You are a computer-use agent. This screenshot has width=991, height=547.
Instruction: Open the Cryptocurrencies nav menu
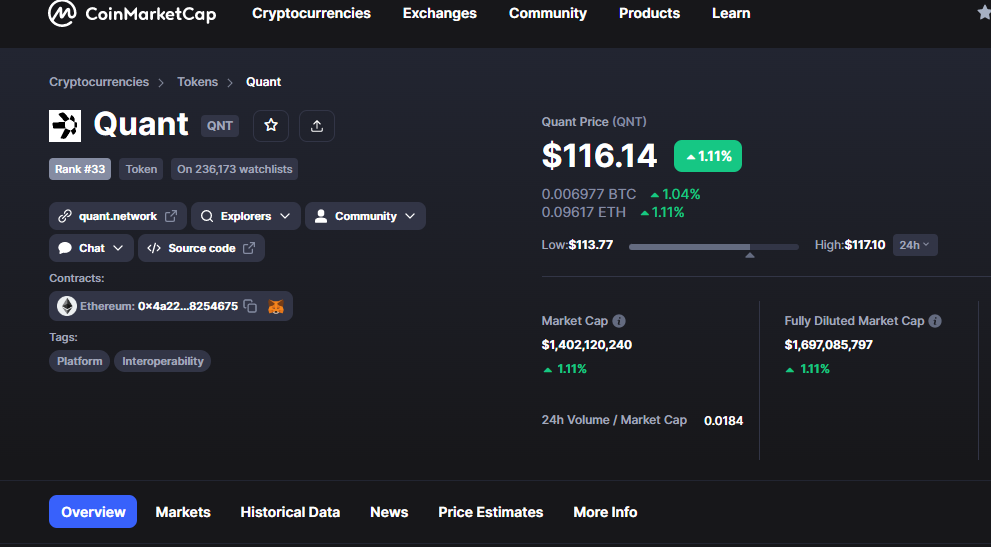click(x=312, y=13)
